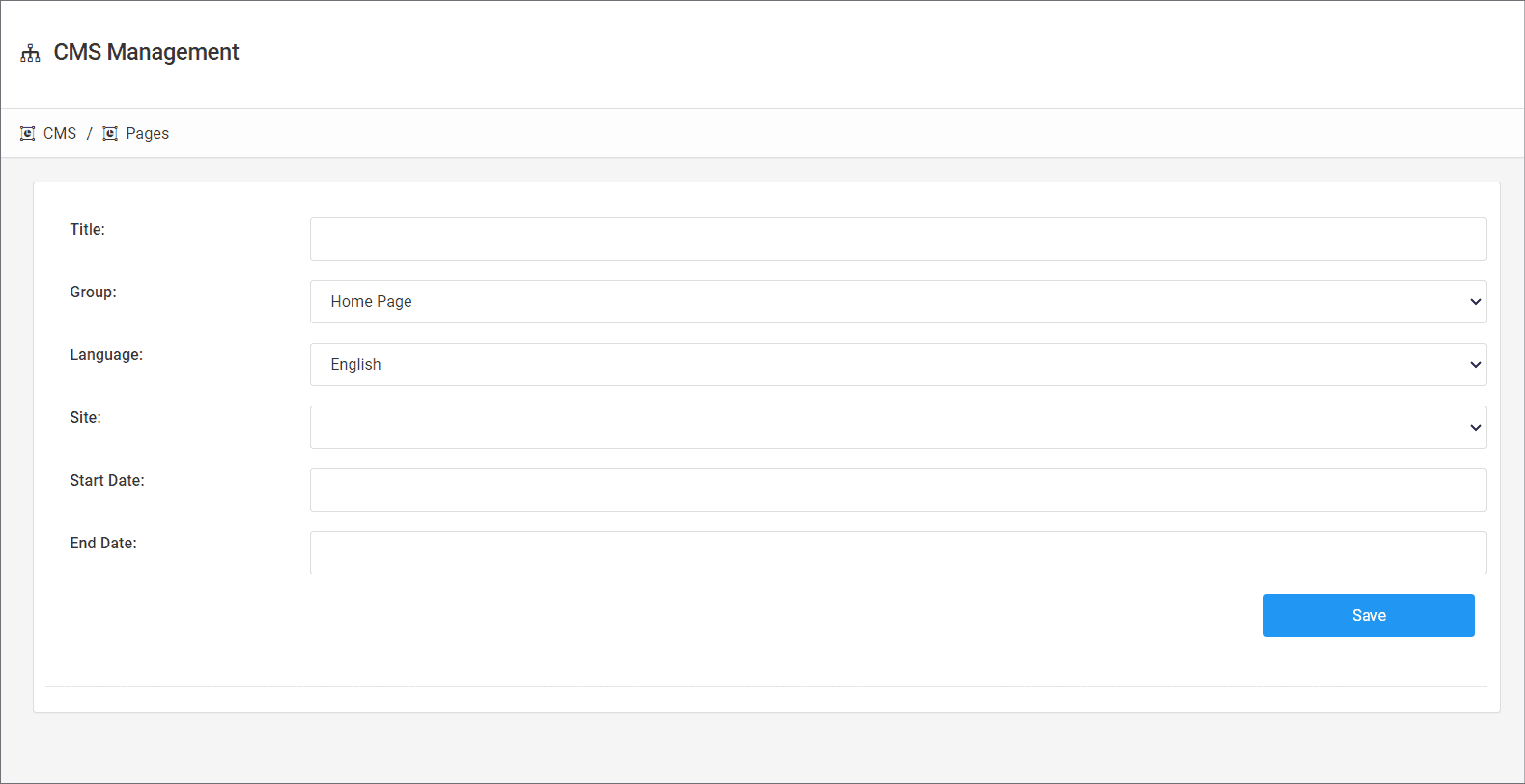Expand the Language dropdown set to English
The height and width of the screenshot is (784, 1525).
click(x=897, y=364)
